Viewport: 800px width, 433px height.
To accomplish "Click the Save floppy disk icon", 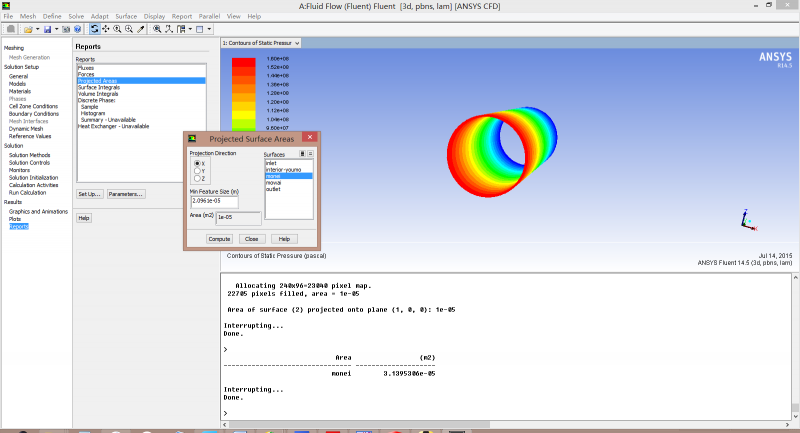I will [47, 29].
